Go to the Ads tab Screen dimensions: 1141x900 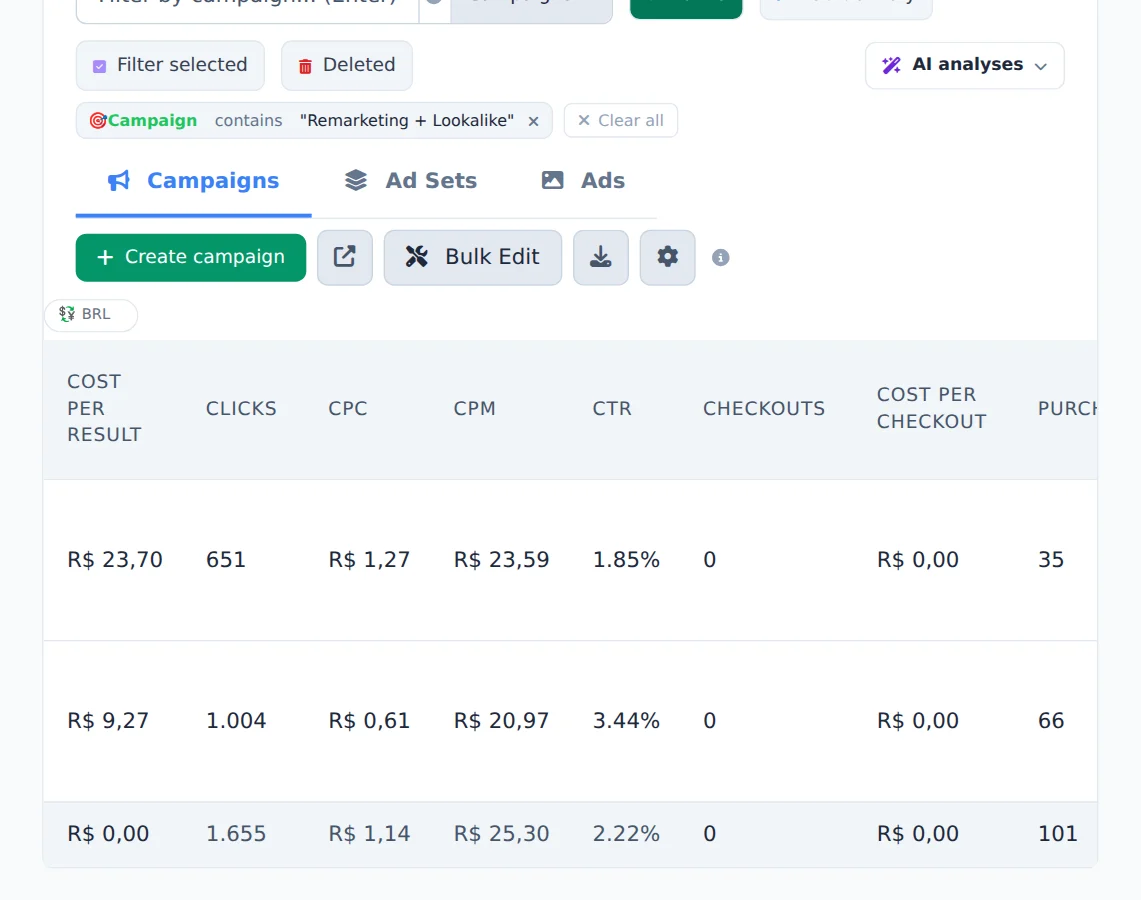point(583,180)
